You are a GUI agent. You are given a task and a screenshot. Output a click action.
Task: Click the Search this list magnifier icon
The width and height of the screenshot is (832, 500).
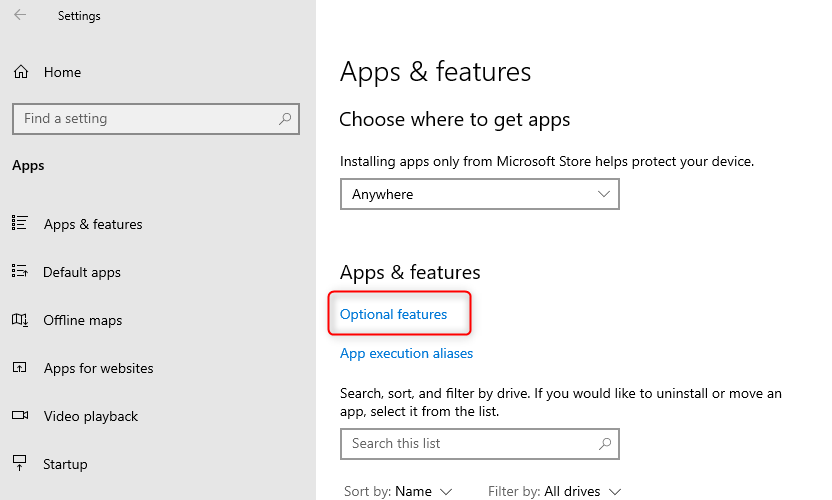(x=605, y=443)
